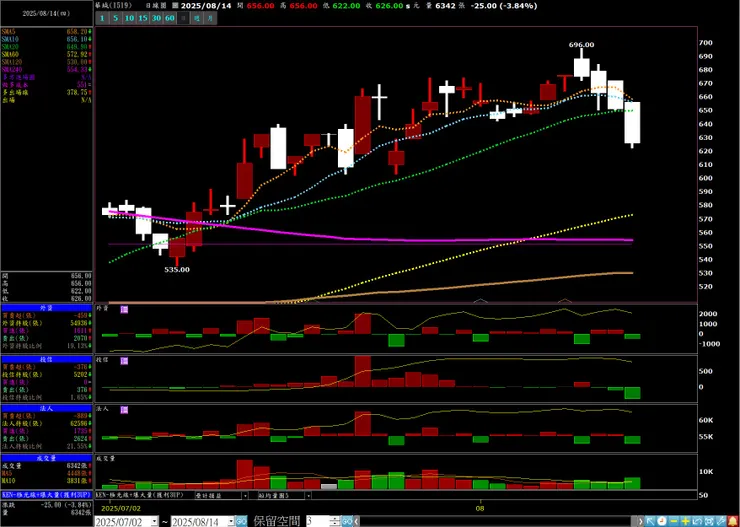Click the left chevron scroll arrow
740x527 pixels.
(x=356, y=521)
